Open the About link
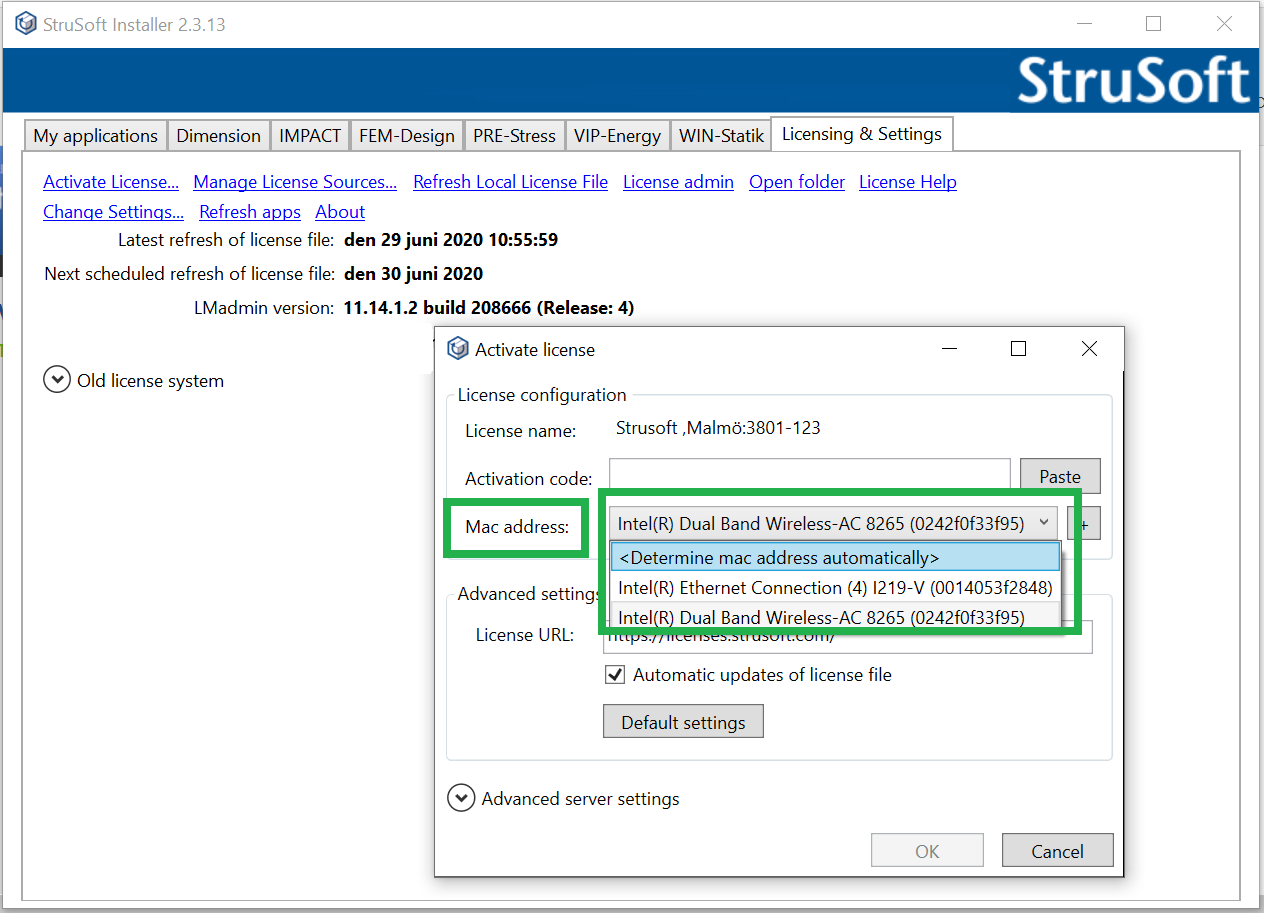1264x913 pixels. click(x=340, y=212)
